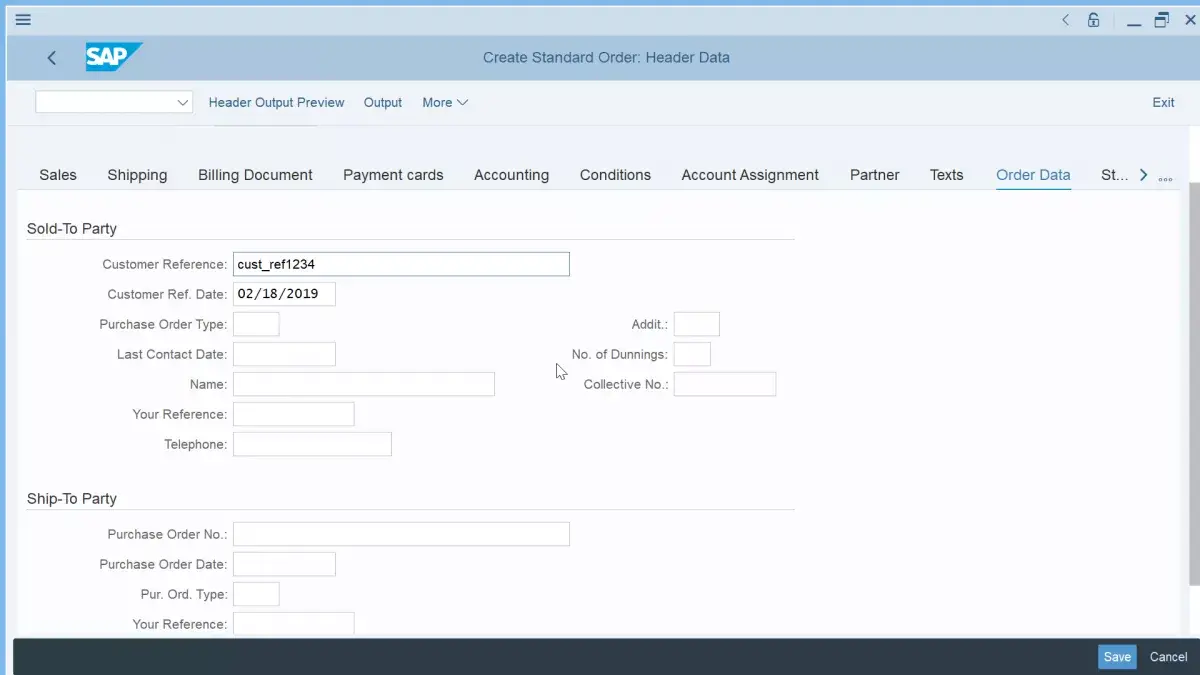Select the Conditions tab
The height and width of the screenshot is (675, 1200).
coord(615,174)
